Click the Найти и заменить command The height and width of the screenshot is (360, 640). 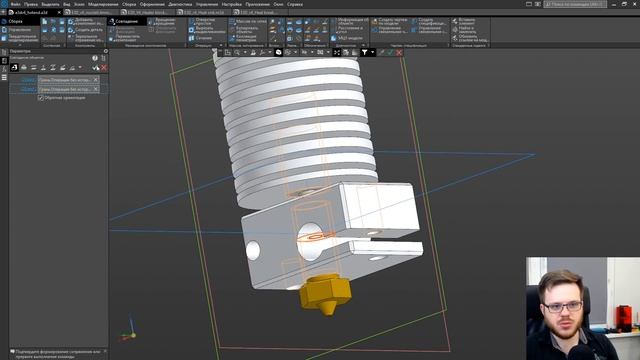pos(464,30)
